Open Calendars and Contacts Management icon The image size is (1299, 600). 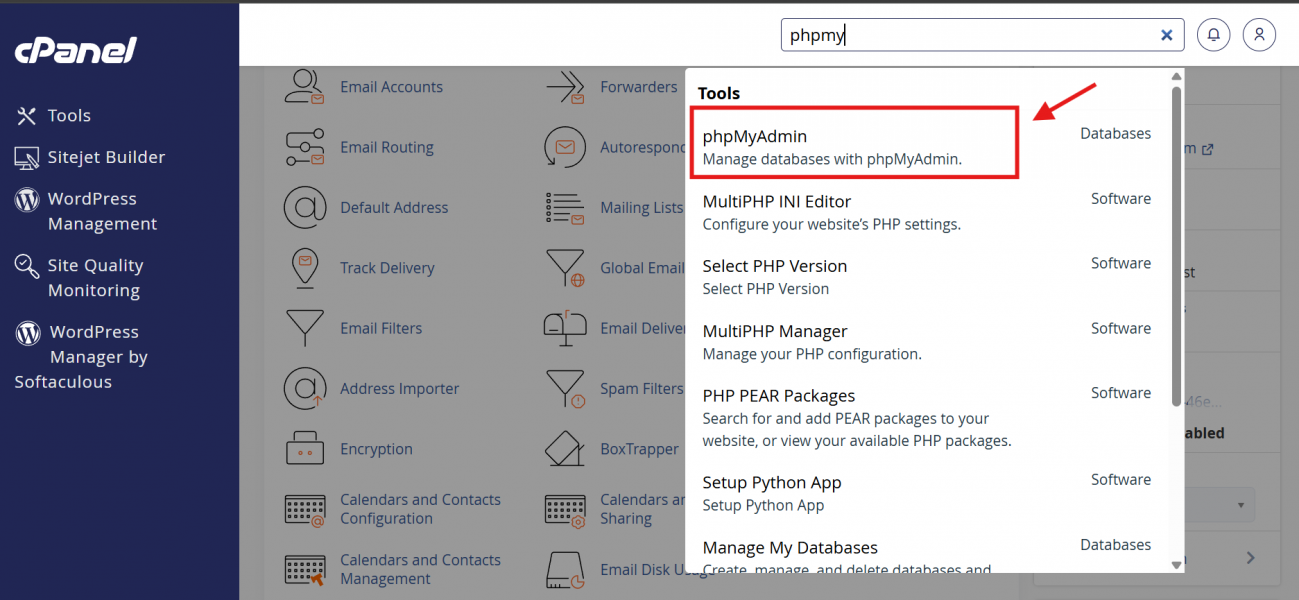tap(304, 570)
